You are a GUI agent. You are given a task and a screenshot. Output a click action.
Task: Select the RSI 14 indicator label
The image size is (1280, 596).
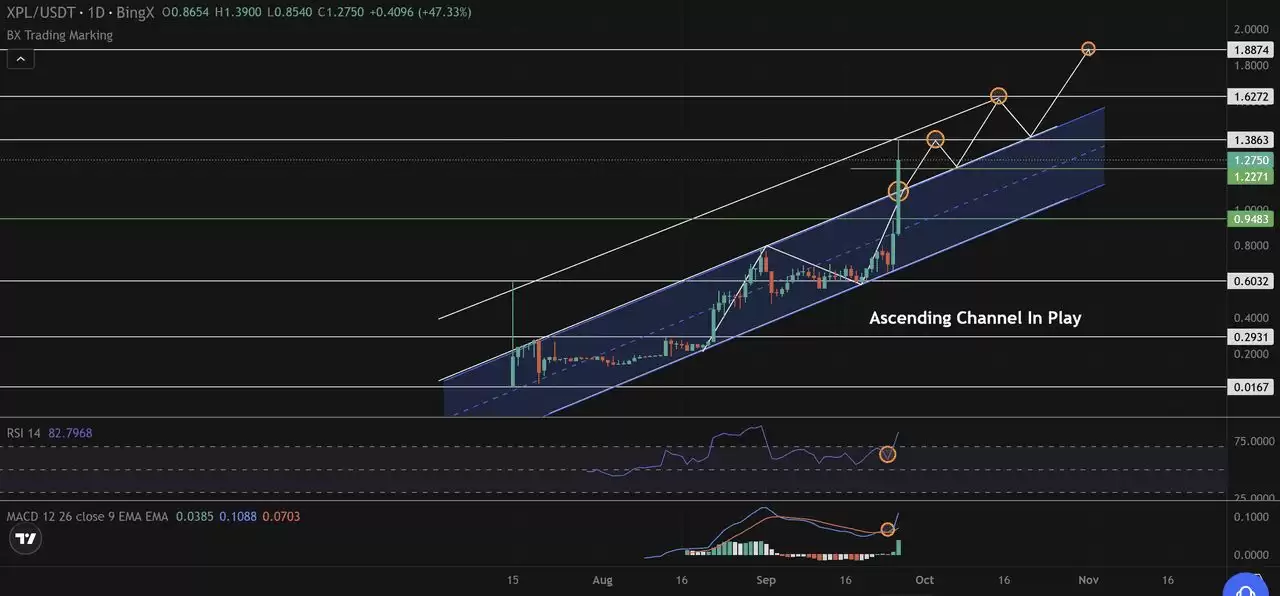point(23,433)
